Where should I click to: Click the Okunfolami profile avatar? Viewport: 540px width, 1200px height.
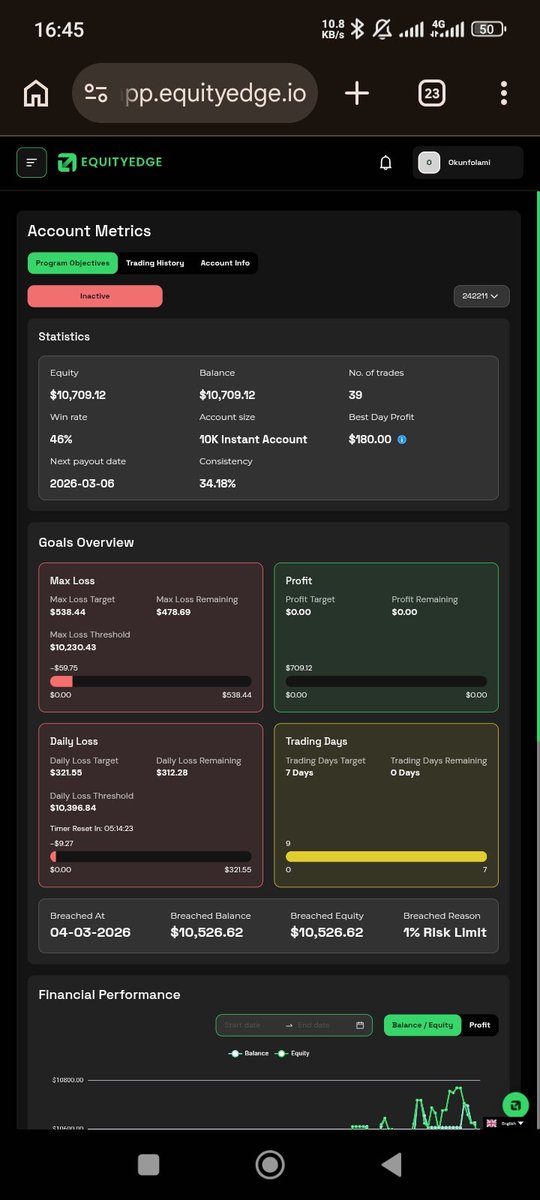tap(429, 162)
